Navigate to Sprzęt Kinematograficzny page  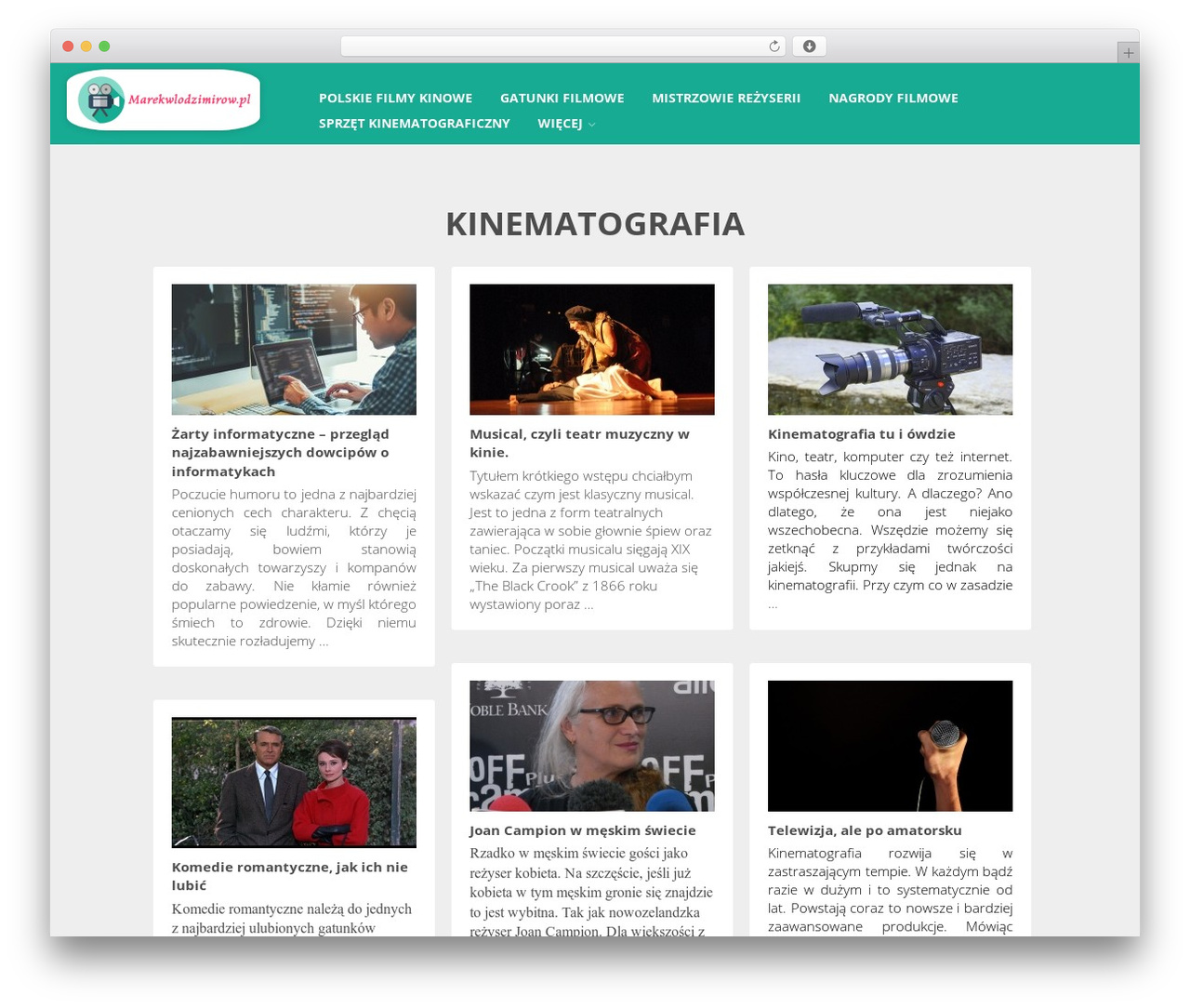(415, 124)
